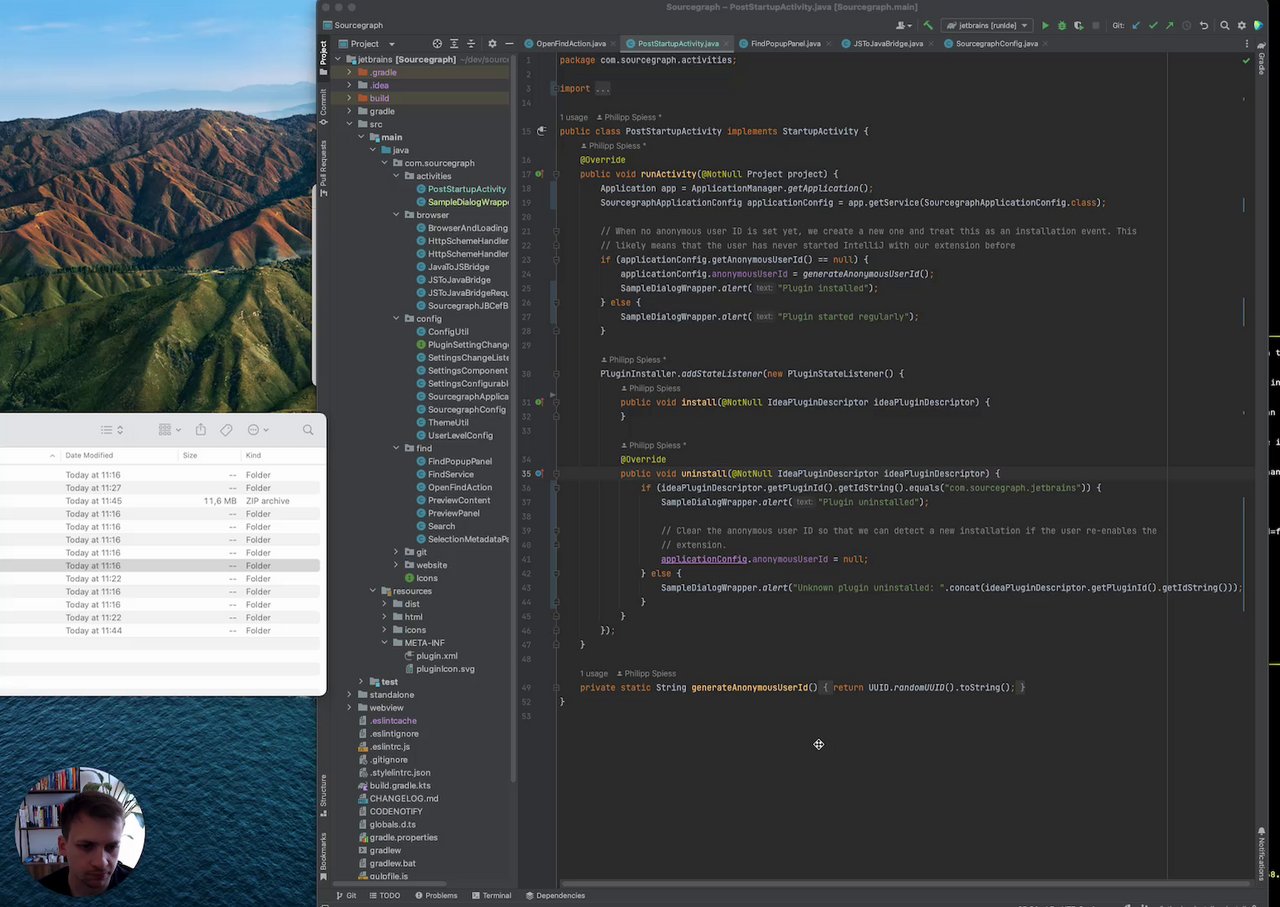Open Git history via the clock icon

tap(1187, 25)
